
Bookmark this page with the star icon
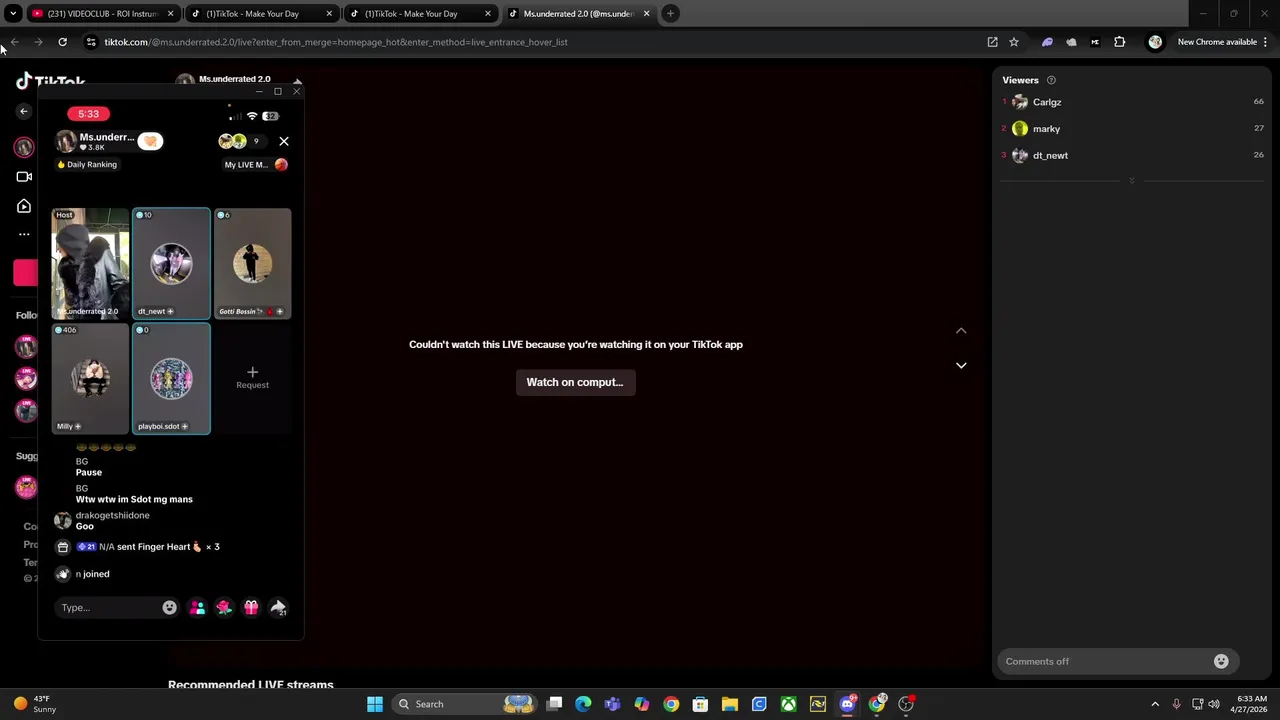click(x=1014, y=42)
